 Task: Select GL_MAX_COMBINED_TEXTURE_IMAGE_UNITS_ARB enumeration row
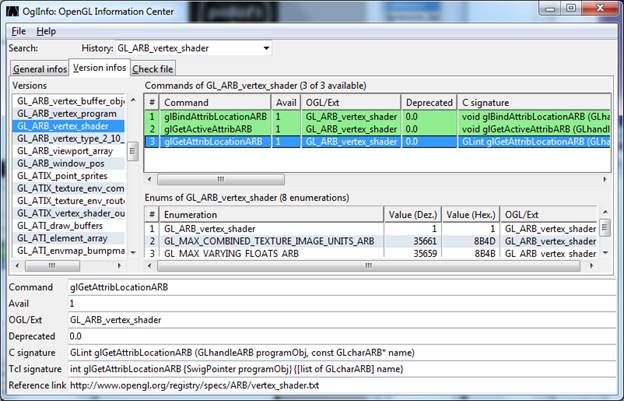tap(268, 241)
